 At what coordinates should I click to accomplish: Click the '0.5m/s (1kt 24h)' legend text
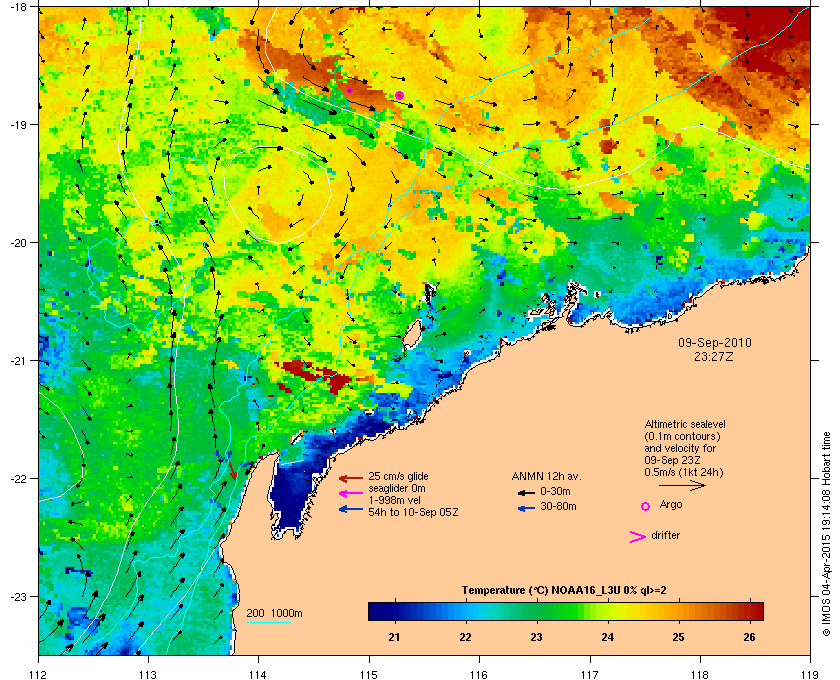coord(684,473)
